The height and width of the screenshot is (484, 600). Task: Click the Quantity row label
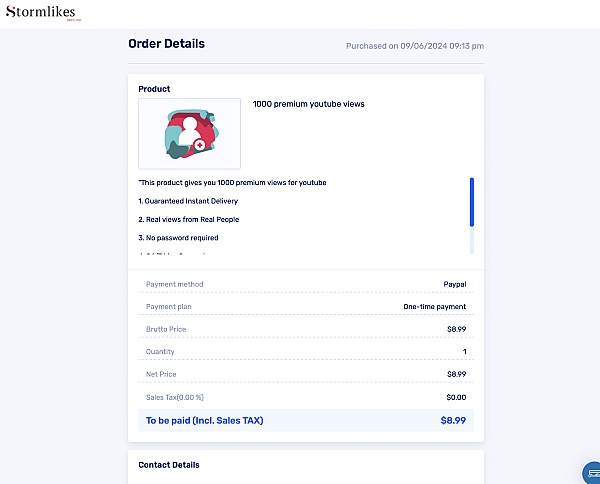pos(160,352)
